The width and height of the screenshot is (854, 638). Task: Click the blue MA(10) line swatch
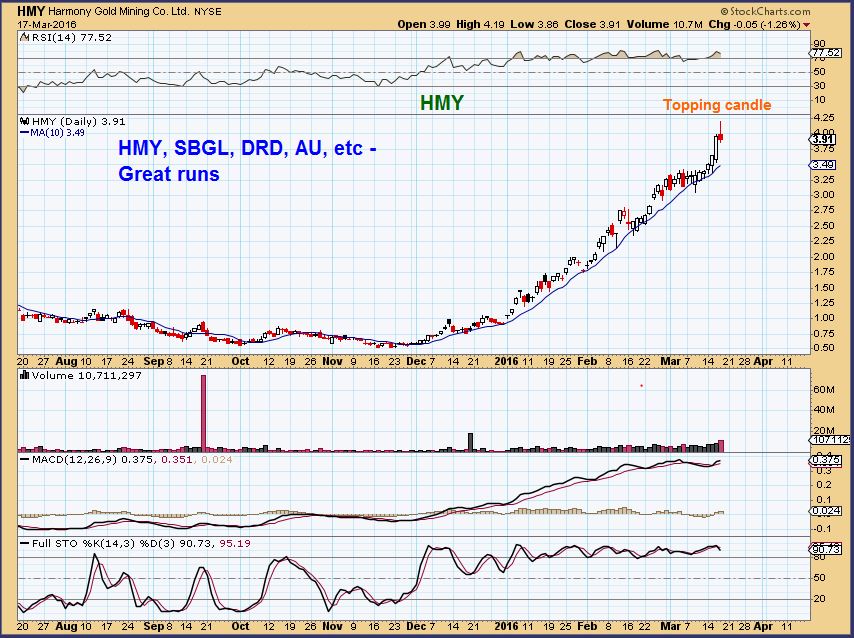point(25,132)
